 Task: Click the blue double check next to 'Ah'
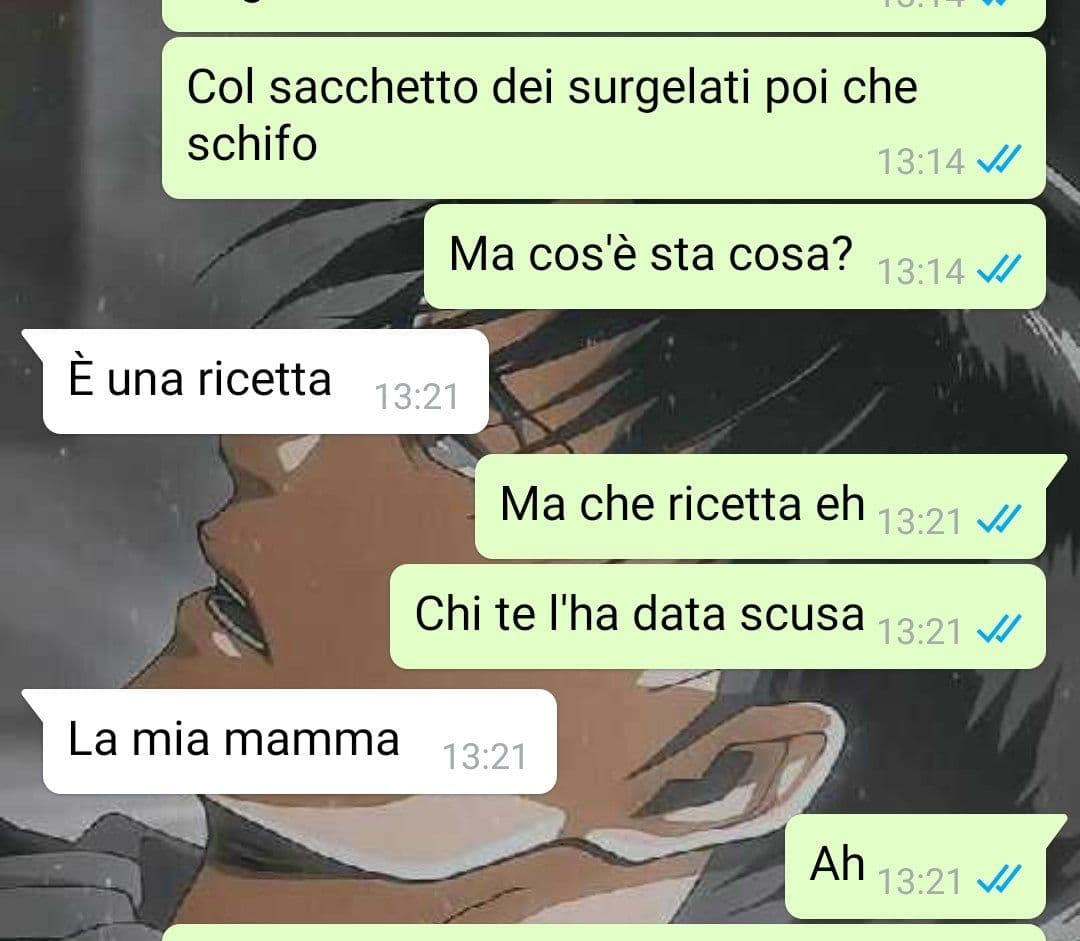[x=999, y=880]
